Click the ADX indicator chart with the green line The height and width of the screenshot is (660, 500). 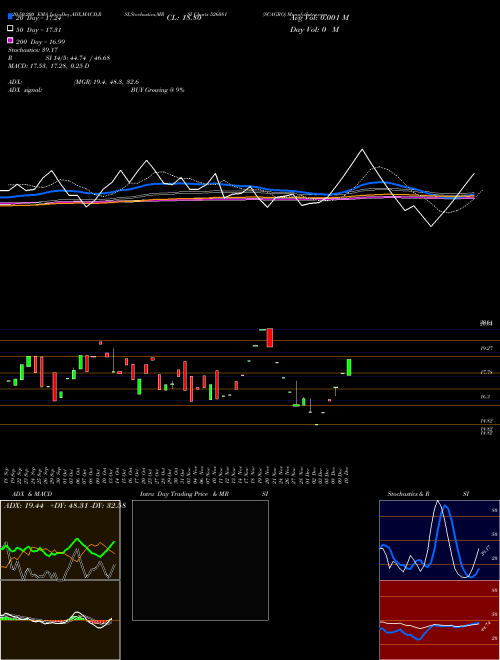point(60,540)
